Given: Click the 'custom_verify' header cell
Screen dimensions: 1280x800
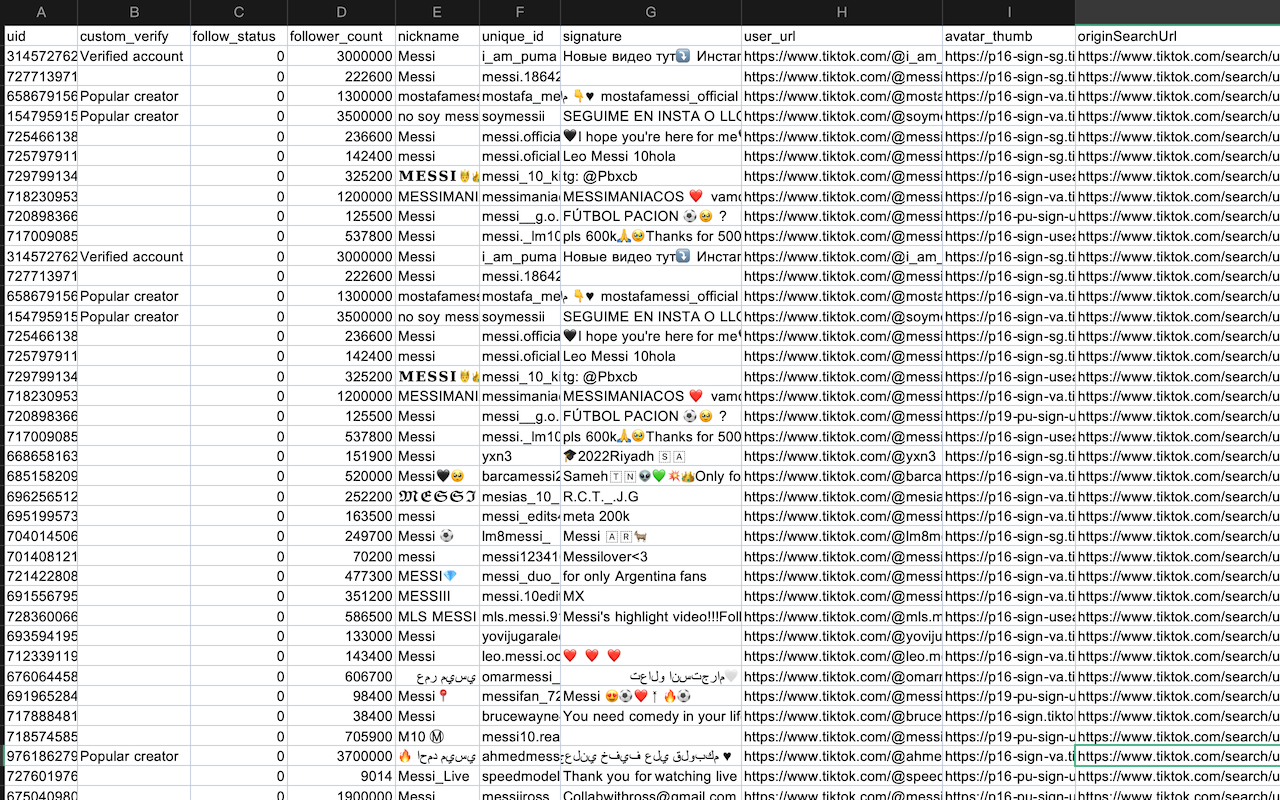Looking at the screenshot, I should click(134, 36).
